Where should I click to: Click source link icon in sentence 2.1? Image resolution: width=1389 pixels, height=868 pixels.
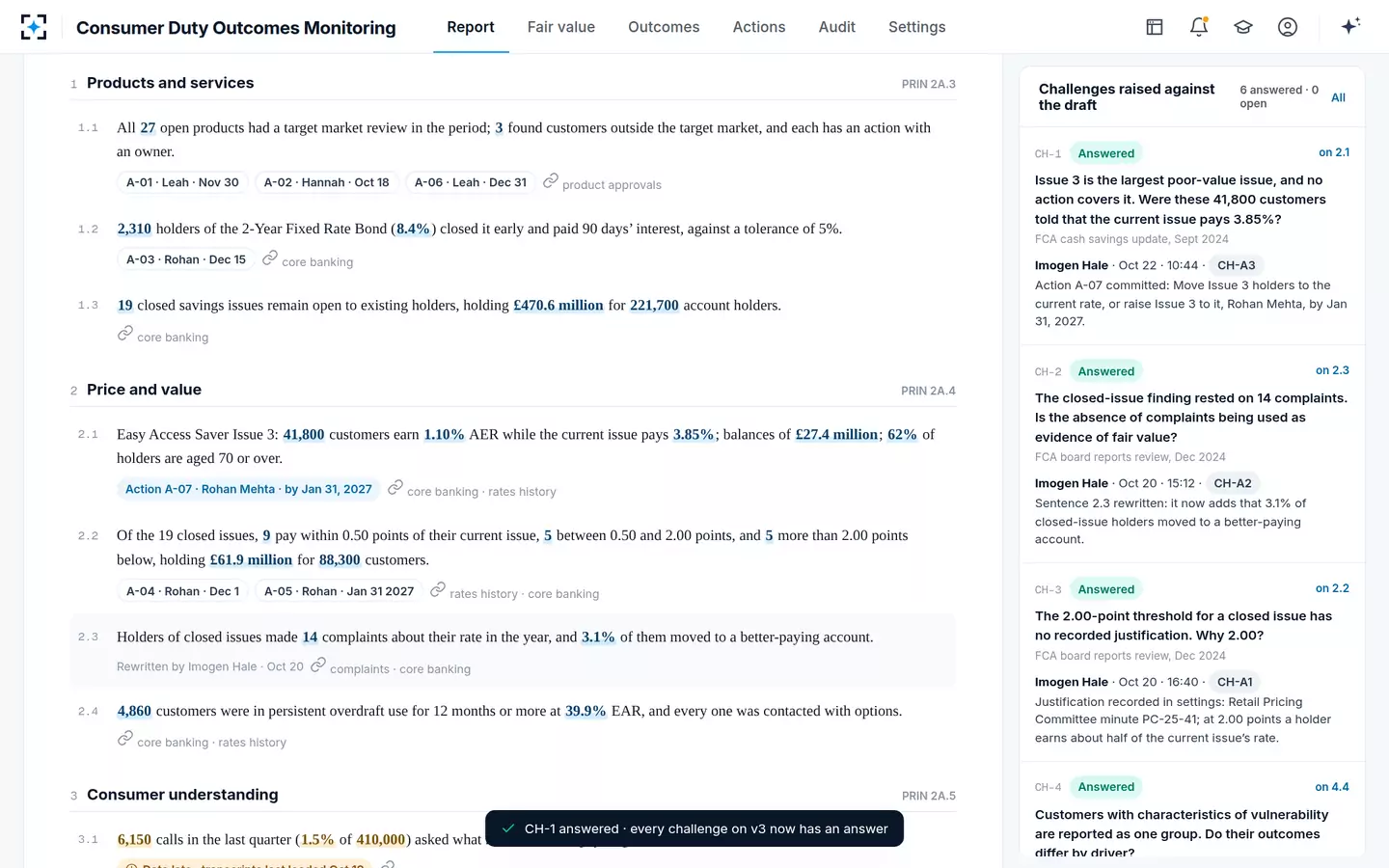pyautogui.click(x=395, y=488)
